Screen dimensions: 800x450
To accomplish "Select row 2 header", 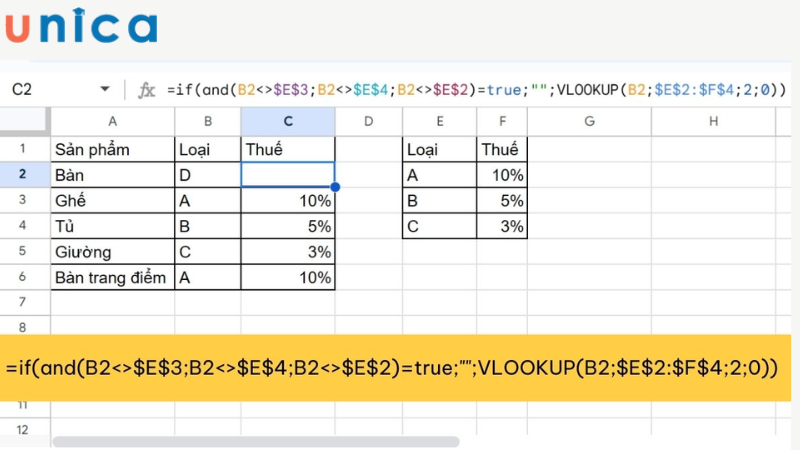I will [x=22, y=174].
